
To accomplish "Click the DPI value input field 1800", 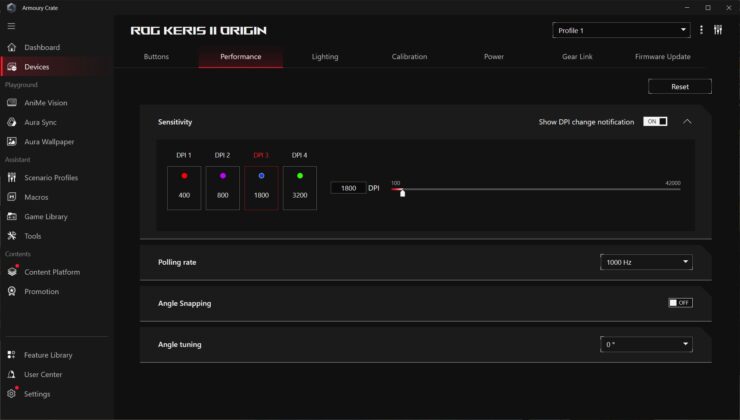I will [x=348, y=188].
